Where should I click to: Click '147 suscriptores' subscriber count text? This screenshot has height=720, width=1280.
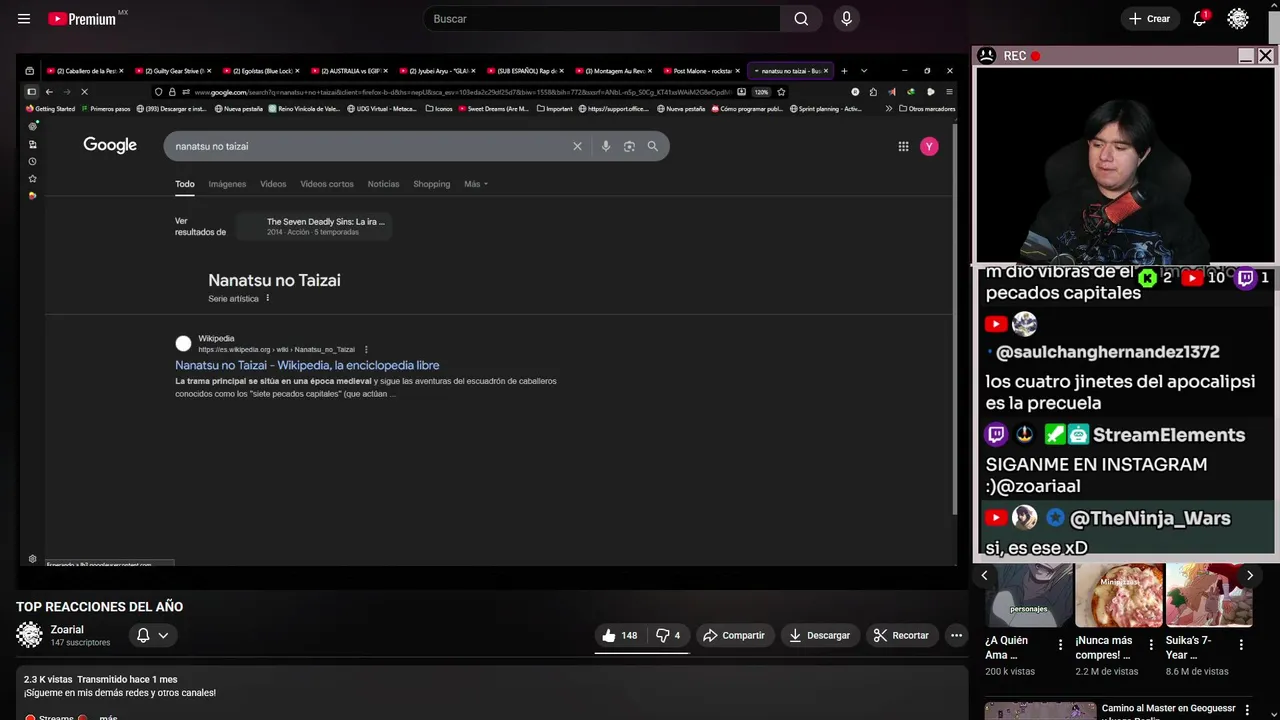point(80,643)
